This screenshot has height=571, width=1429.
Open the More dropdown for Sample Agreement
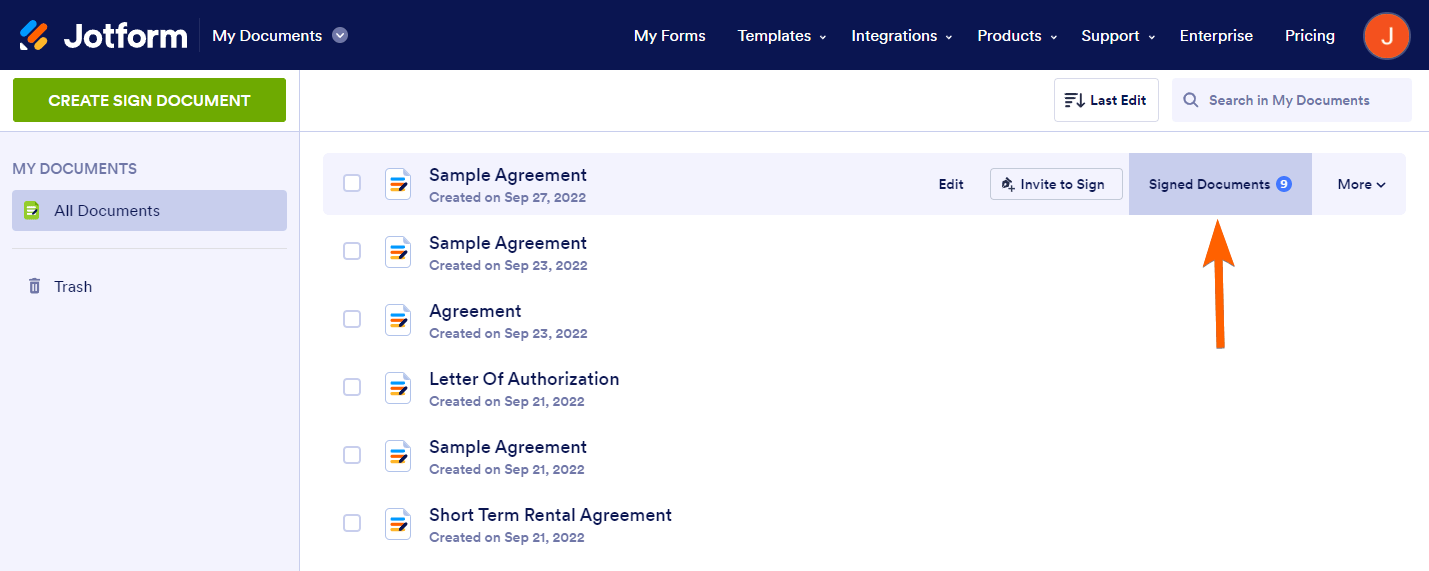(x=1361, y=184)
